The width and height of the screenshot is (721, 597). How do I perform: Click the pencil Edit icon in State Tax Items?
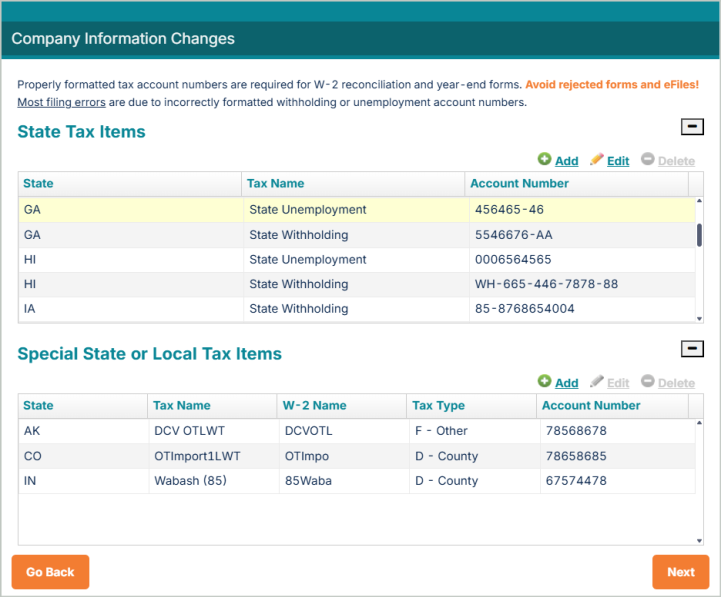(x=597, y=160)
